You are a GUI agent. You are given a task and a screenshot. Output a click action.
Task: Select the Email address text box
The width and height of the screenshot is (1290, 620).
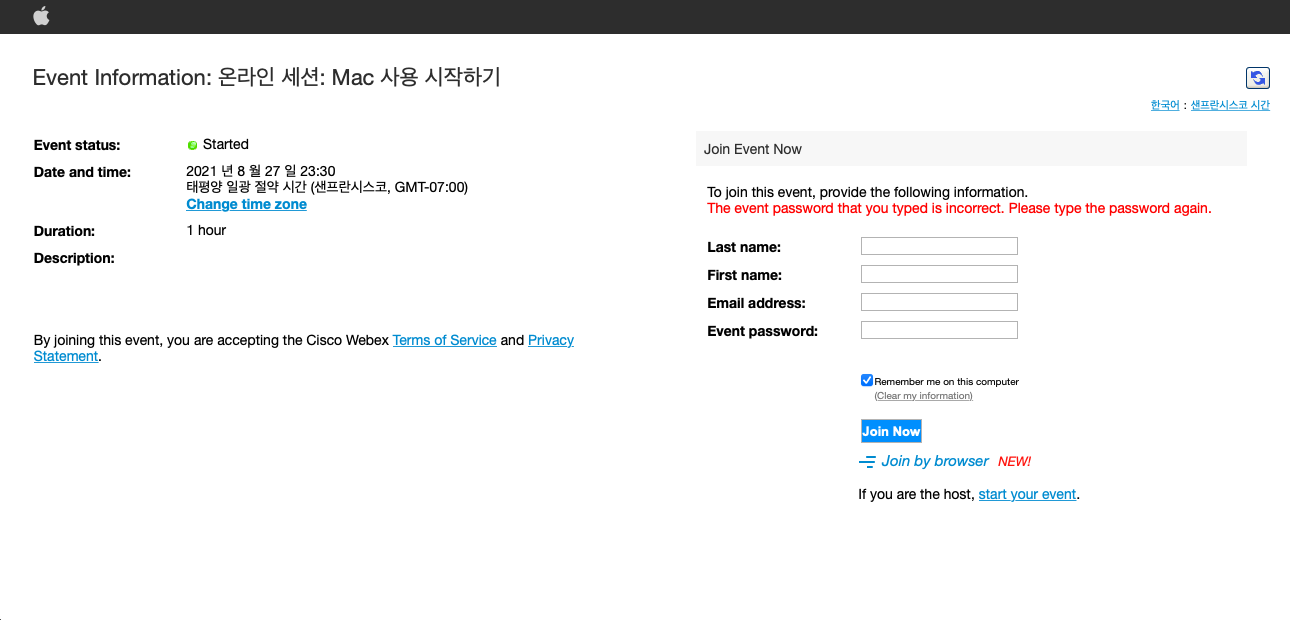point(939,302)
